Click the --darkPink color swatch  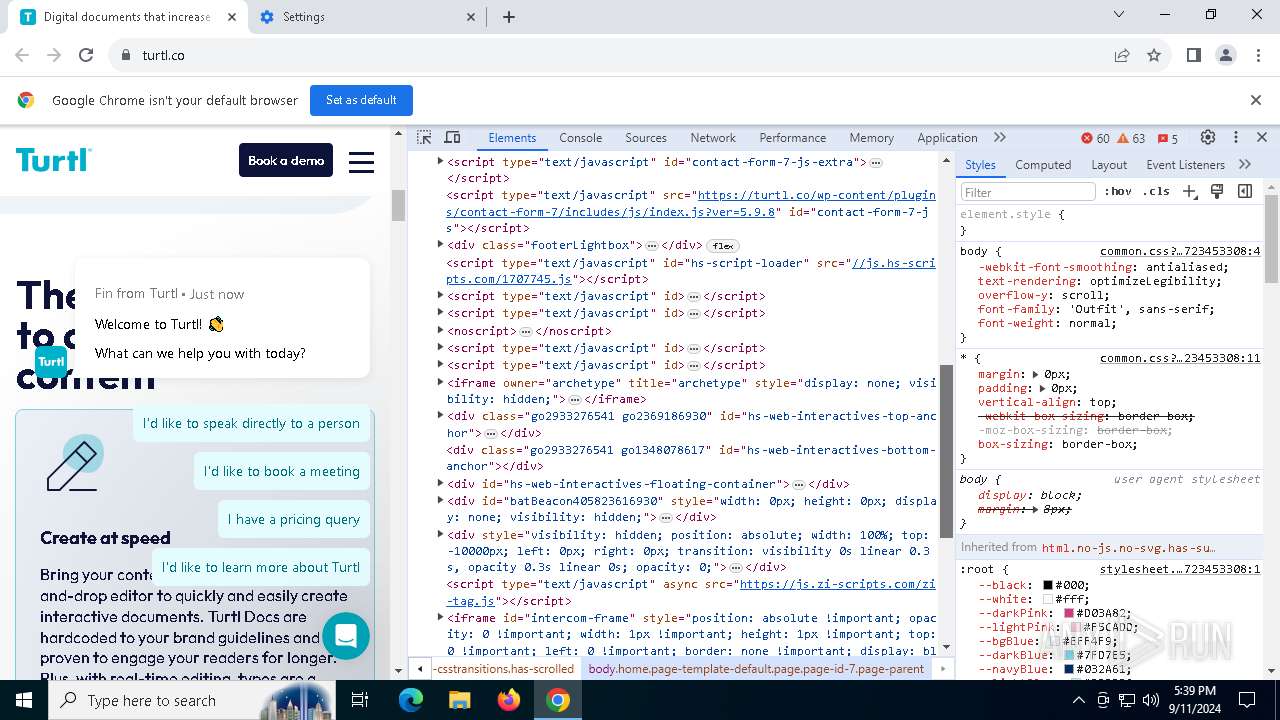point(1069,613)
